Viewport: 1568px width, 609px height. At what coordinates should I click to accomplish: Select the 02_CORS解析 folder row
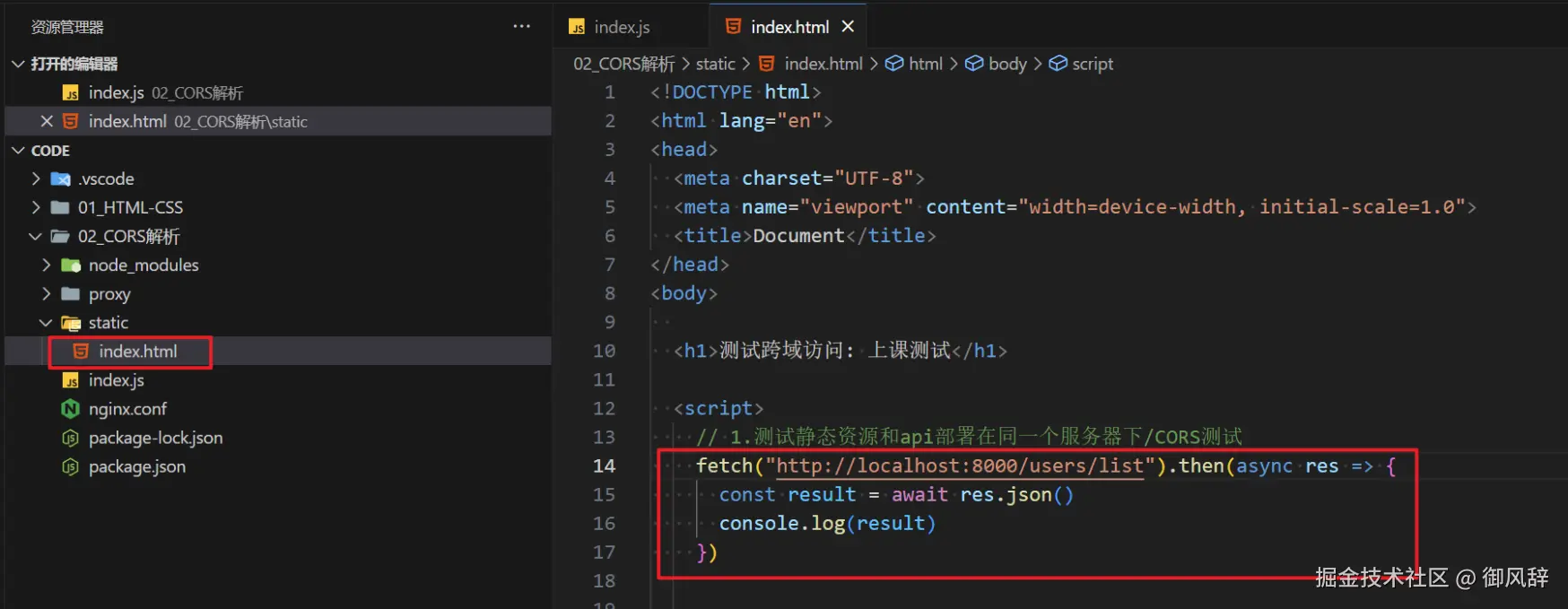278,236
